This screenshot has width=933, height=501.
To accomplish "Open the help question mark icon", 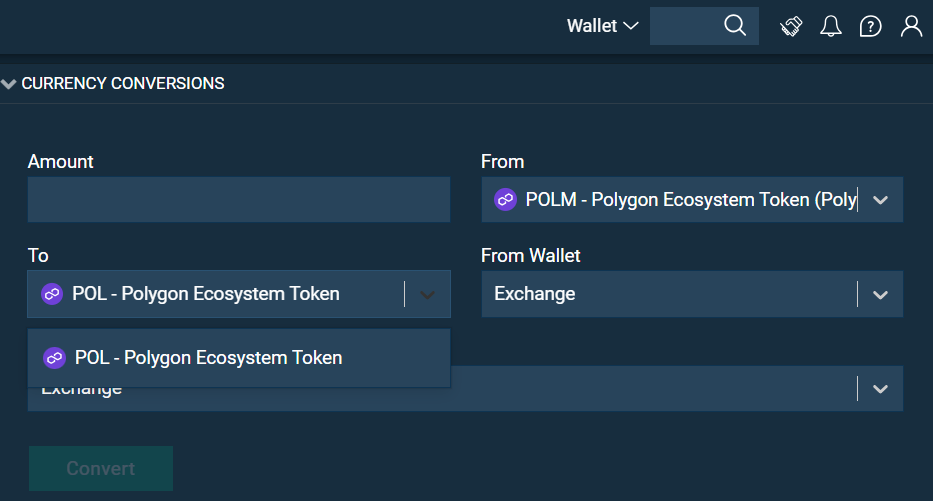I will coord(871,26).
